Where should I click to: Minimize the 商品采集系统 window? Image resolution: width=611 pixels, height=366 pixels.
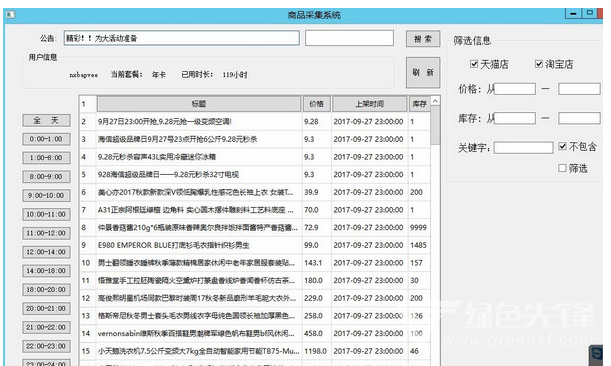click(573, 13)
